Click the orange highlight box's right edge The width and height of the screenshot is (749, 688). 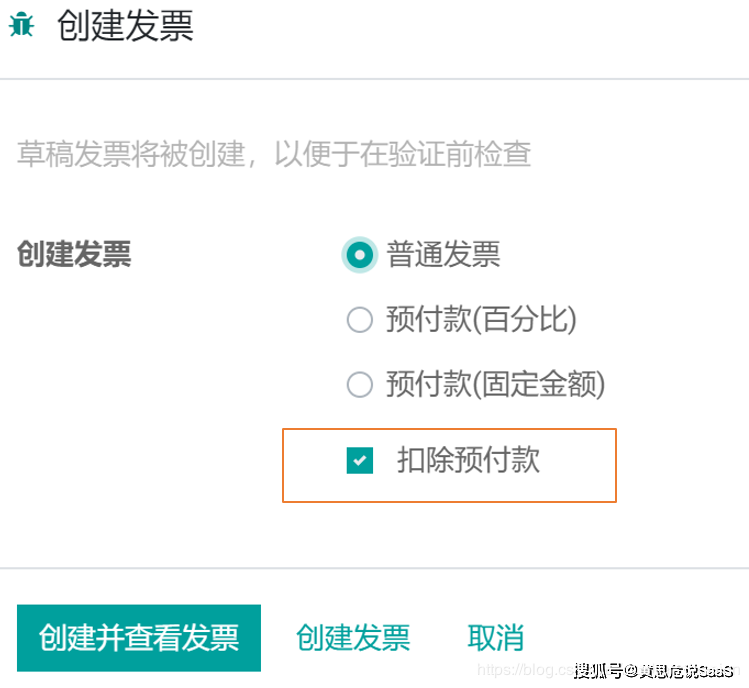click(x=616, y=465)
